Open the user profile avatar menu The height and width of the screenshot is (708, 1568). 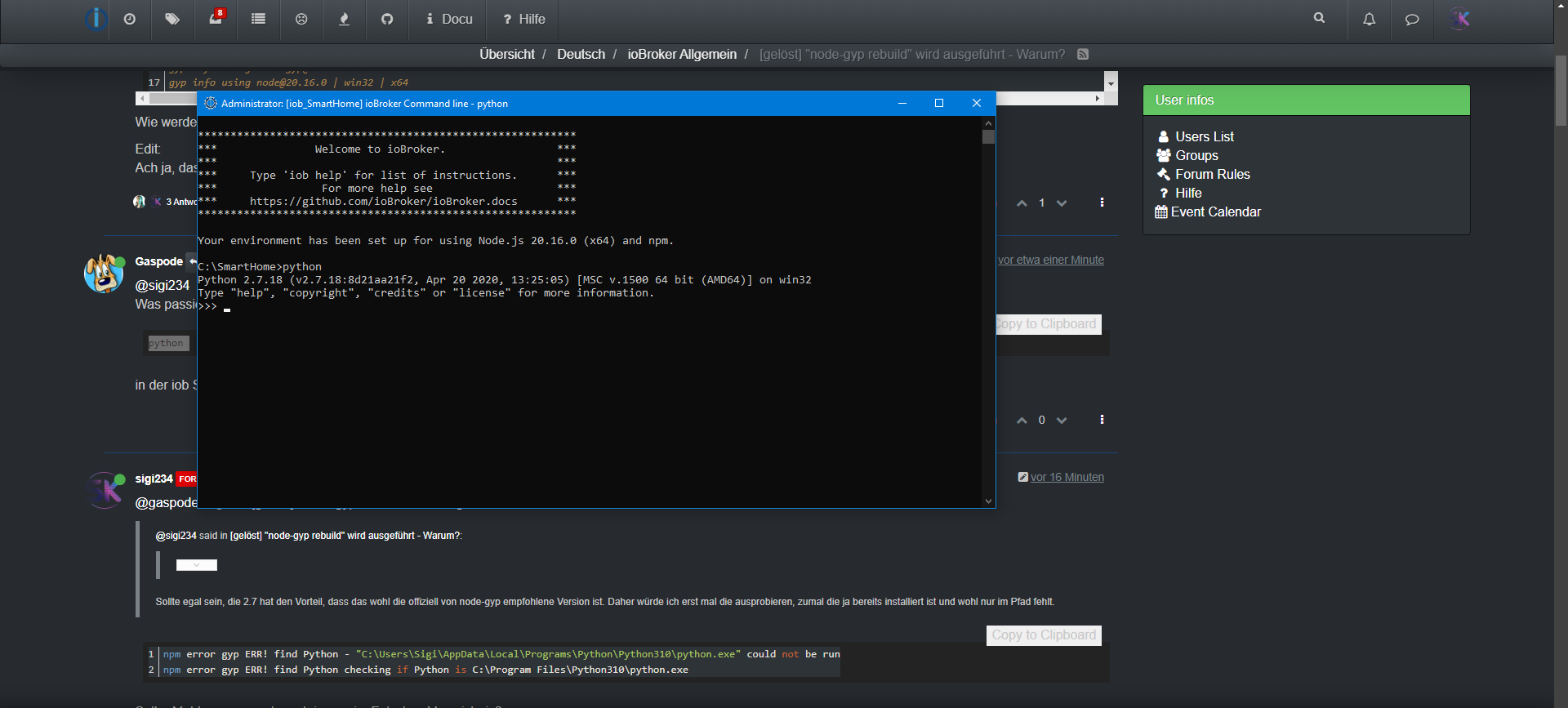[1459, 19]
